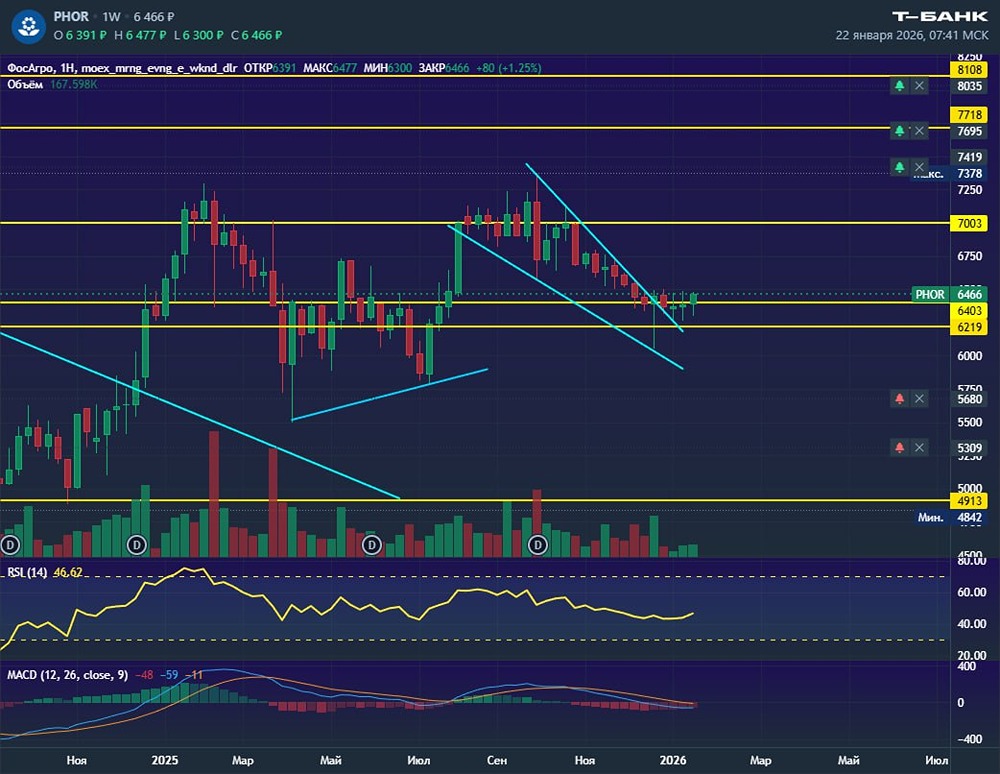Click the 7419 price label on the axis
This screenshot has width=1000, height=774.
click(969, 157)
